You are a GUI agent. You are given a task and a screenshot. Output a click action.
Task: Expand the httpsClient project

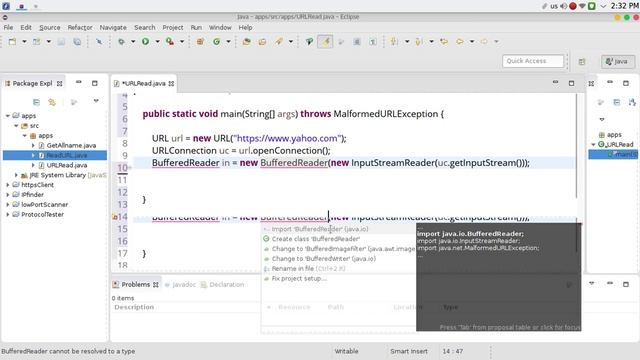[x=8, y=185]
